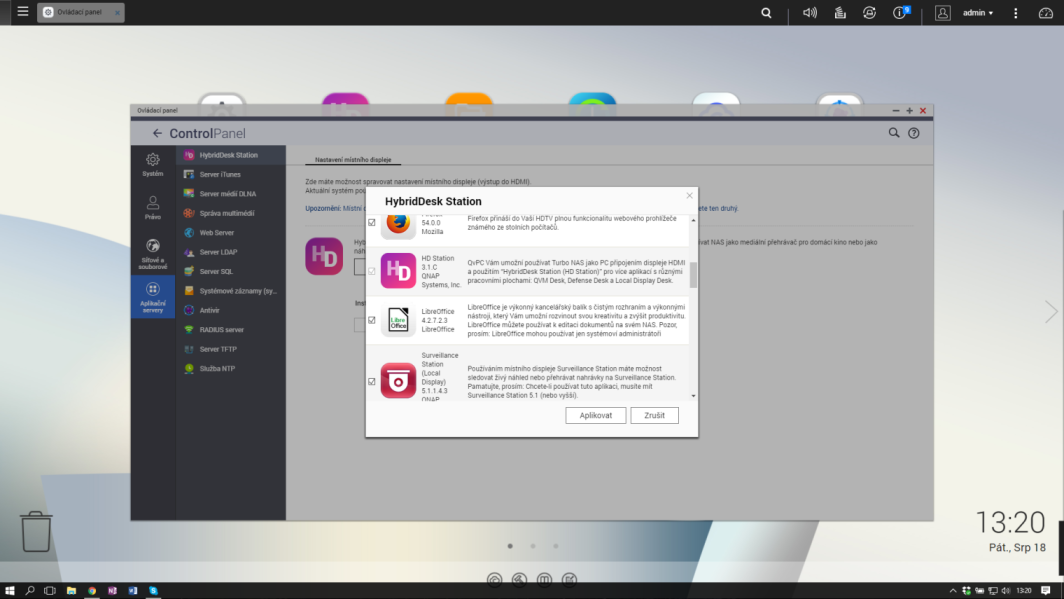Select Web Server in the sidebar list
The image size is (1064, 599).
216,233
